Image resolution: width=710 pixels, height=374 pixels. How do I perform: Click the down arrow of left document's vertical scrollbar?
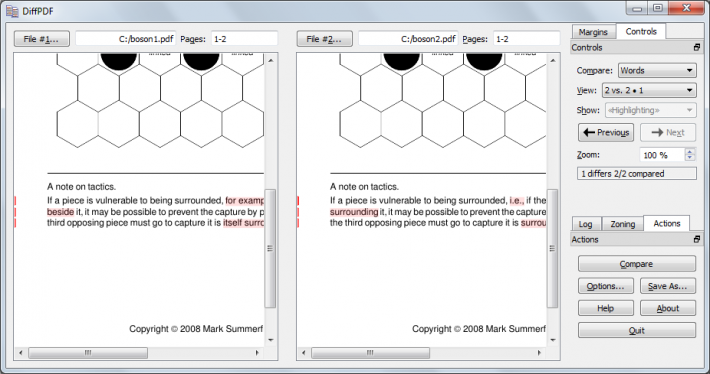point(270,340)
